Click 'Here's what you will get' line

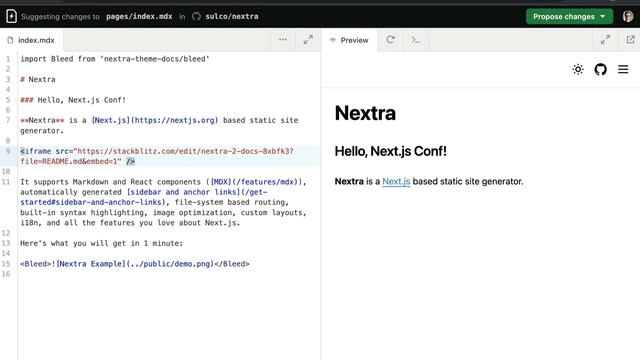click(102, 243)
